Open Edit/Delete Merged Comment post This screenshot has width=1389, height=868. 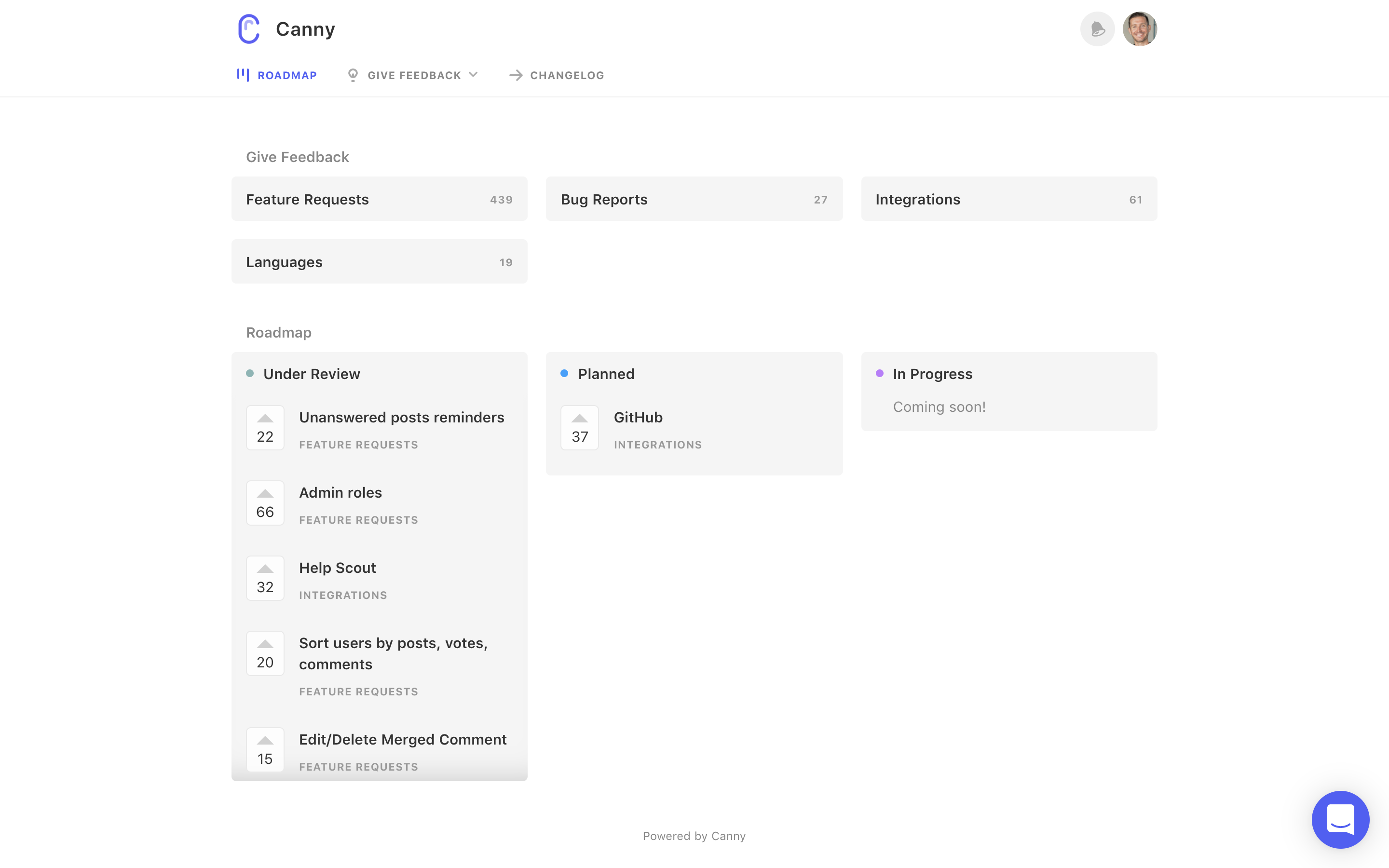403,739
